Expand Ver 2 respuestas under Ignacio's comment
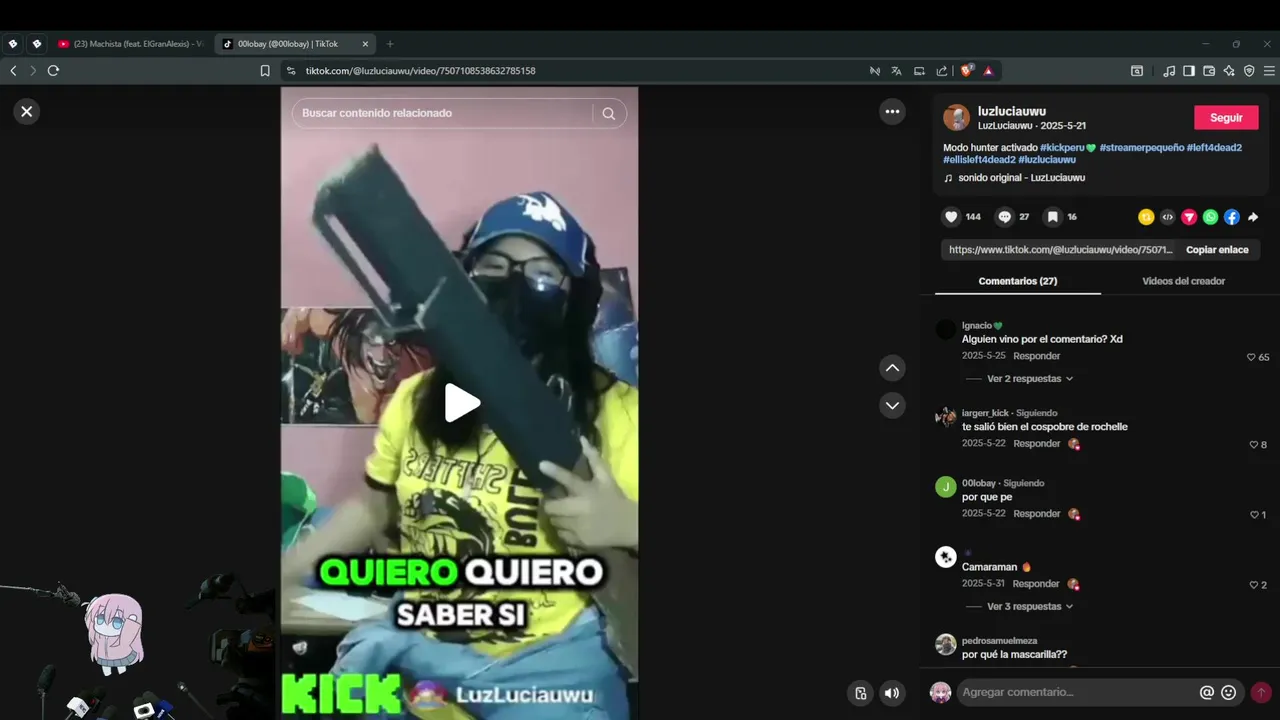The height and width of the screenshot is (720, 1280). pos(1029,379)
